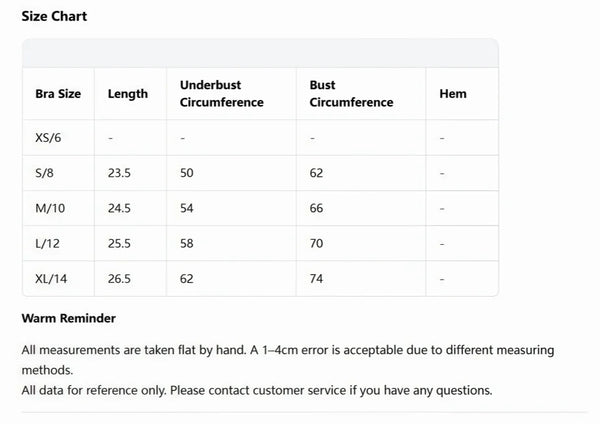
Task: Click the Warm Reminder heading
Action: pos(68,318)
